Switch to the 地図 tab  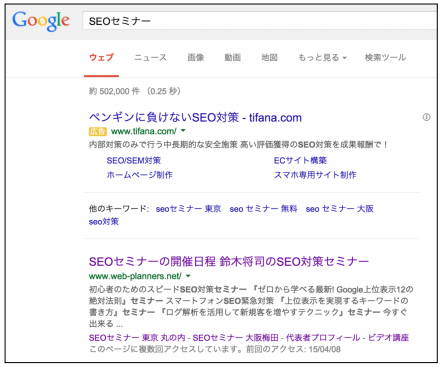(x=269, y=57)
